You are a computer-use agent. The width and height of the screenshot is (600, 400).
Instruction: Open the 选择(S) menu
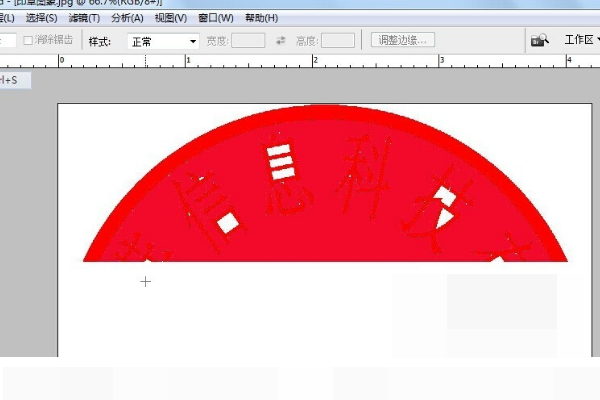[x=41, y=18]
